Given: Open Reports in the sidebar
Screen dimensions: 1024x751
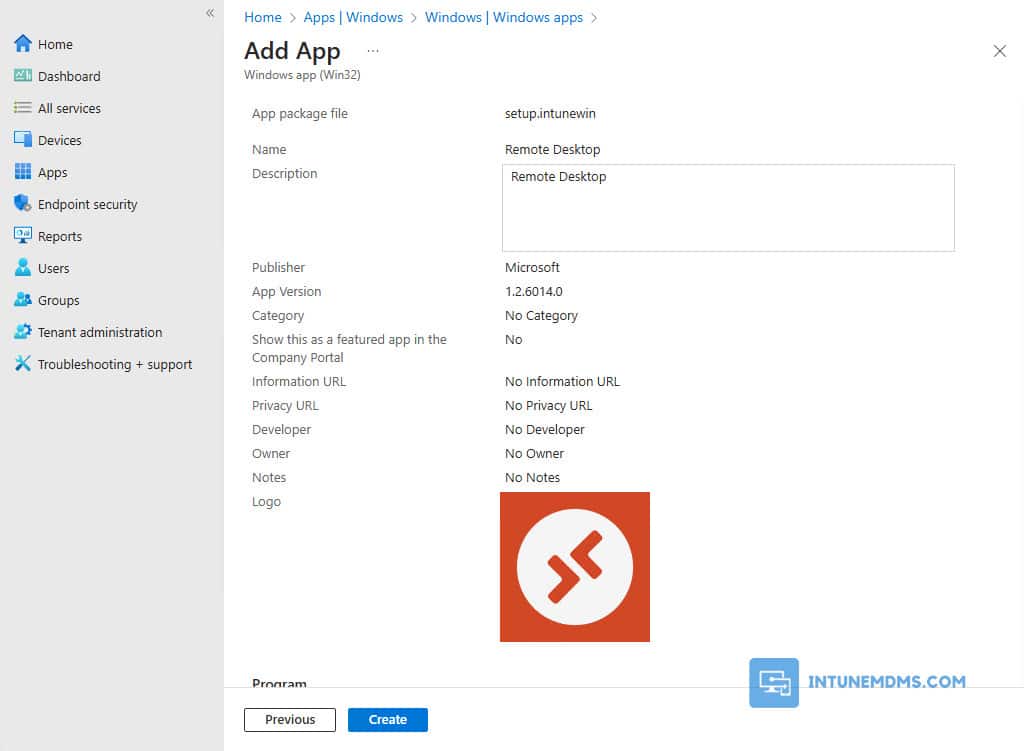Looking at the screenshot, I should (60, 236).
